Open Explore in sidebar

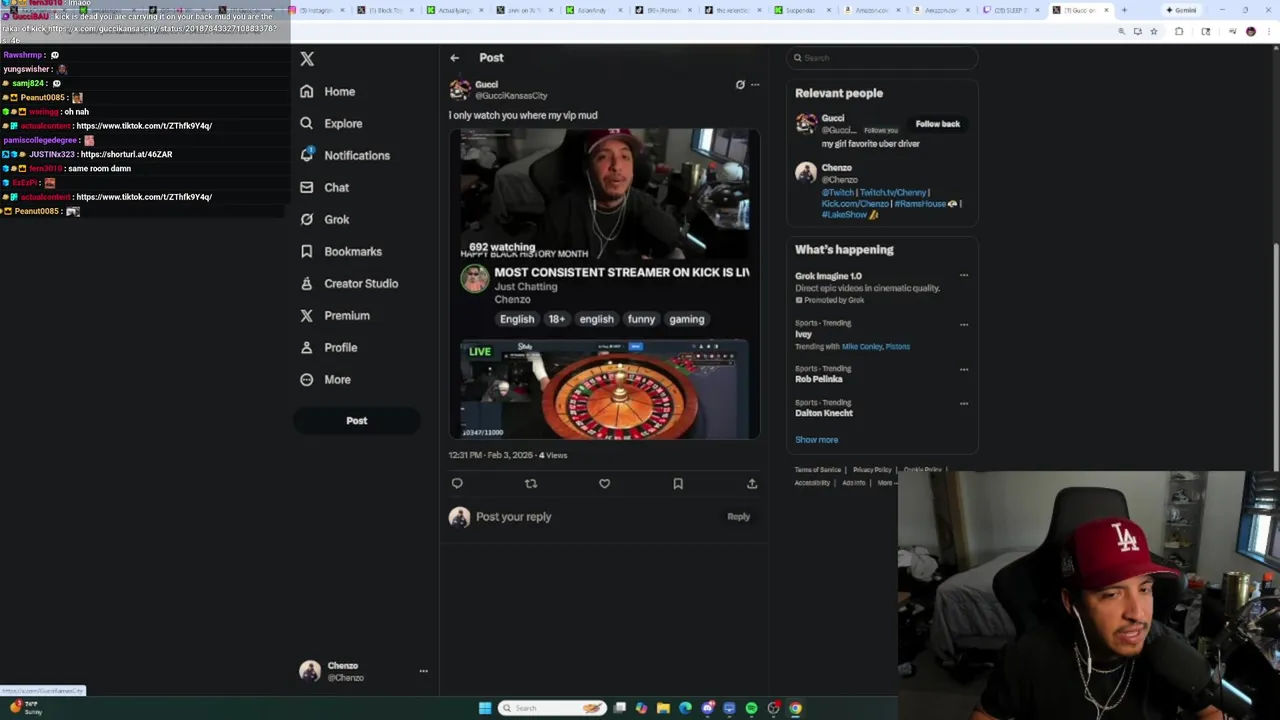[x=331, y=123]
